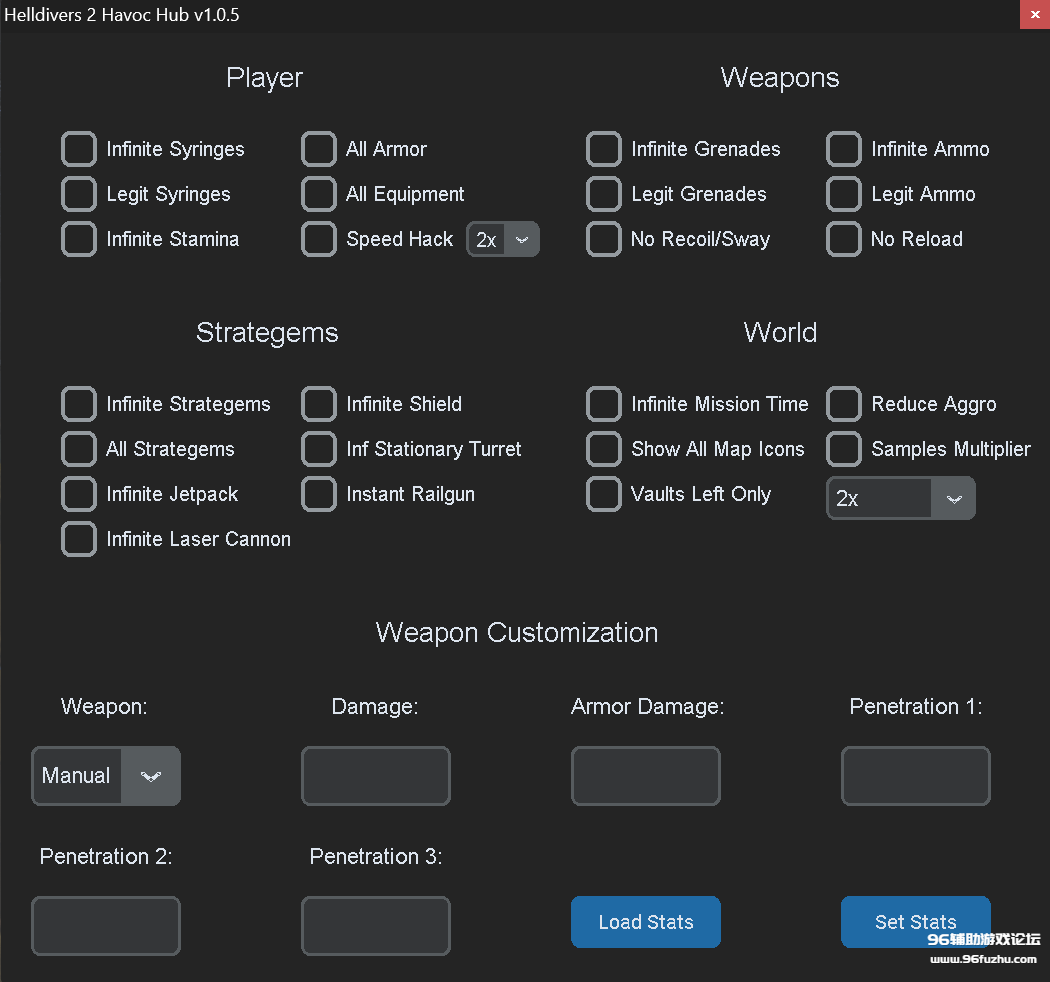1050x982 pixels.
Task: Enable the Instant Railgun option
Action: tap(319, 493)
